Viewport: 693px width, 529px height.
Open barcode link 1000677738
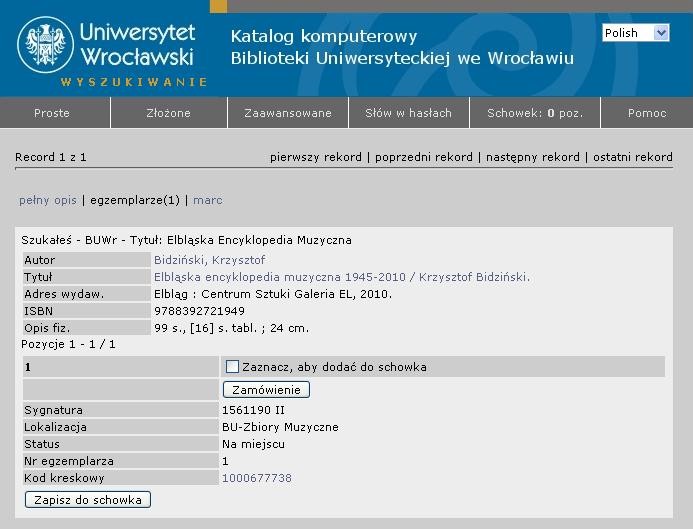[257, 478]
